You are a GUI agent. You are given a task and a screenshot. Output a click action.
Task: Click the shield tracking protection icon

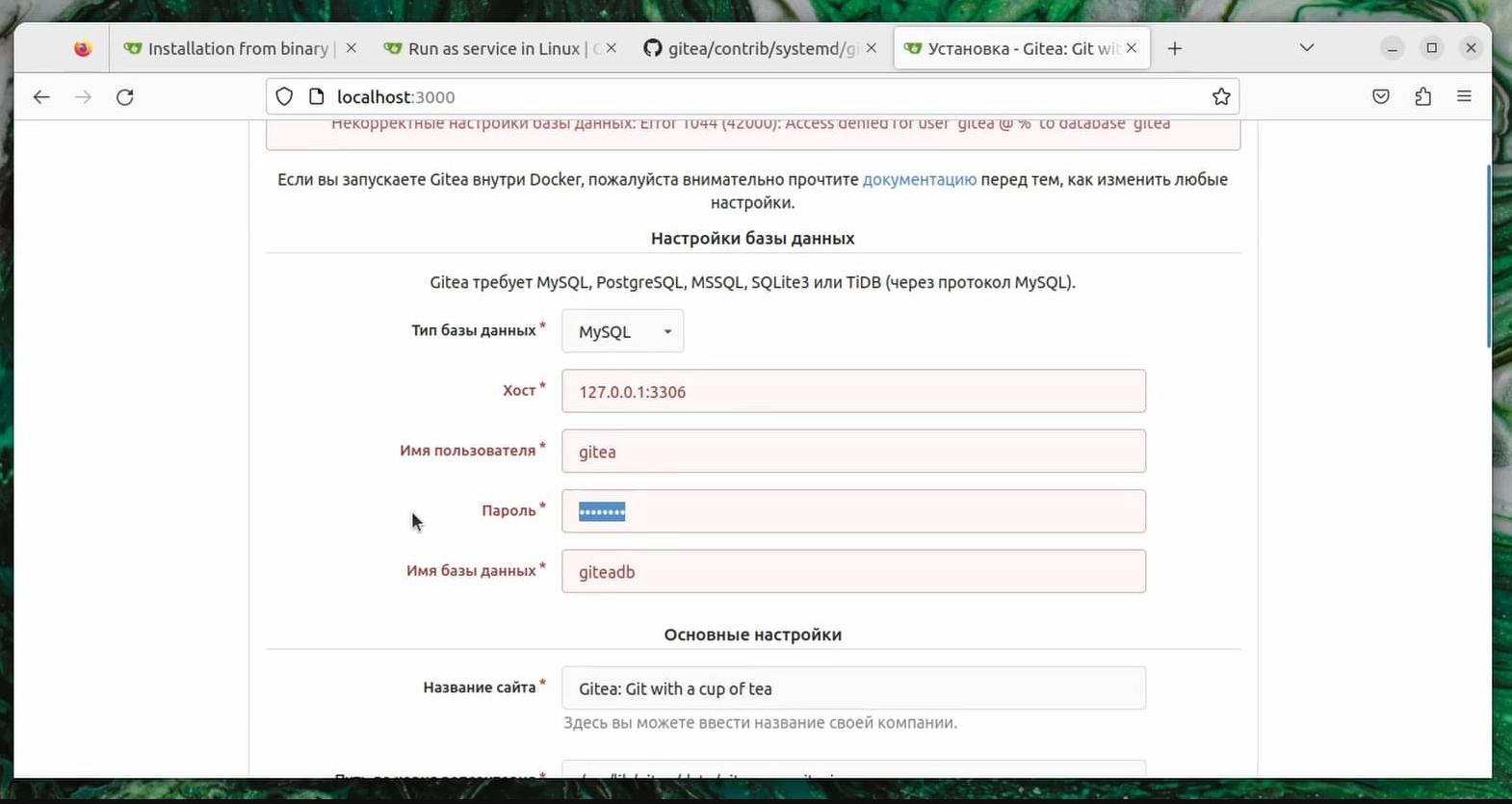tap(284, 97)
